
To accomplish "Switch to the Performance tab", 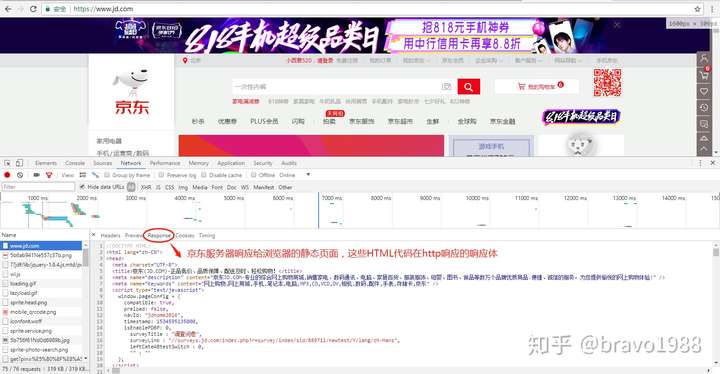I will tap(165, 163).
